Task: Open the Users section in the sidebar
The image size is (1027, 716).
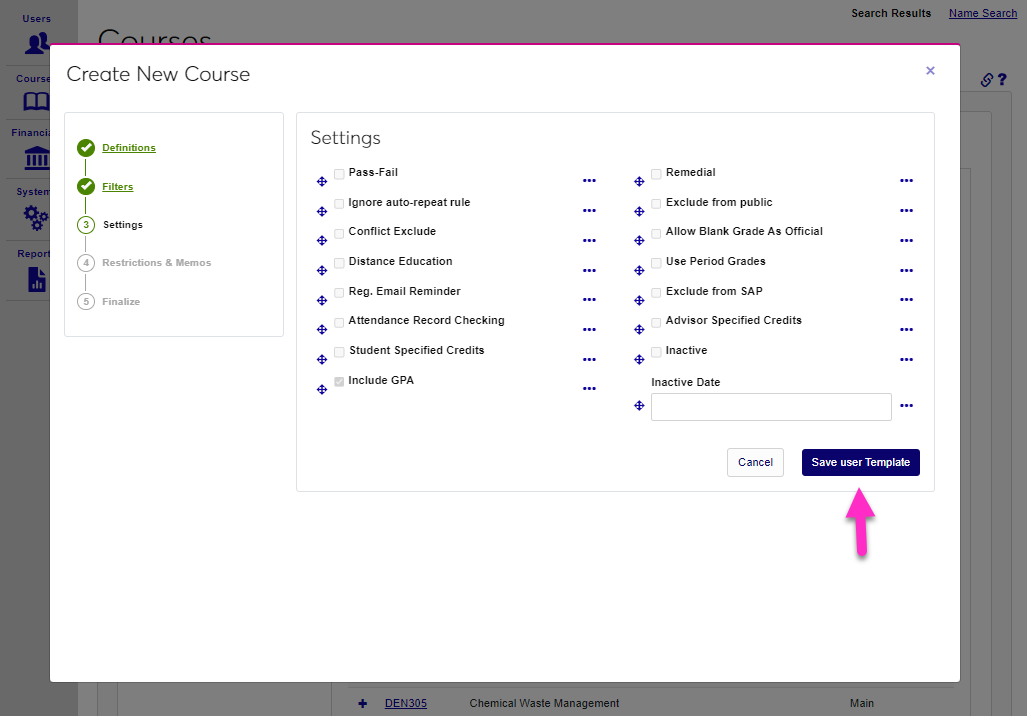Action: [35, 42]
